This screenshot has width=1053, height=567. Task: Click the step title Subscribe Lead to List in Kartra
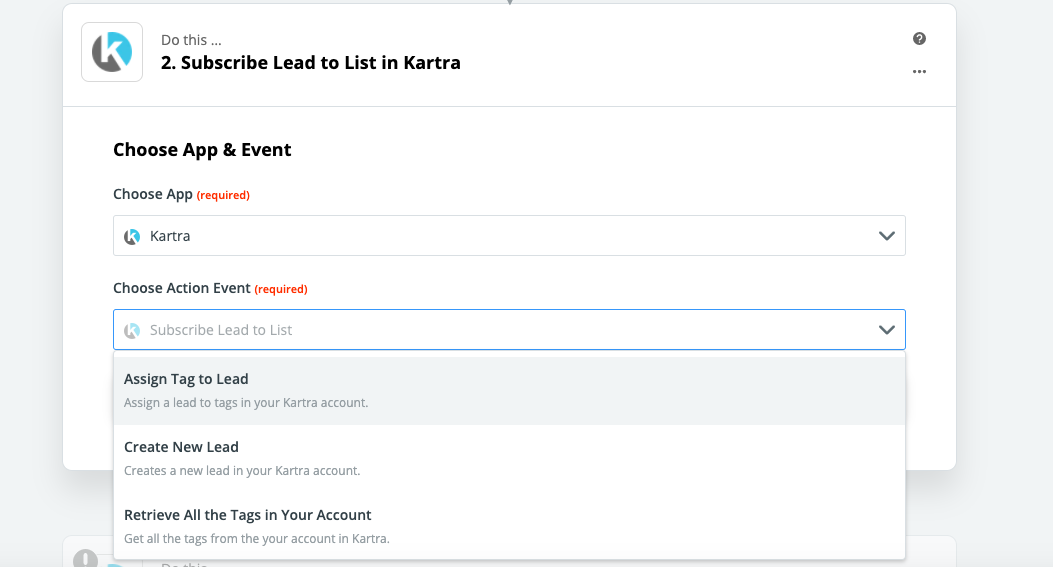pyautogui.click(x=311, y=62)
